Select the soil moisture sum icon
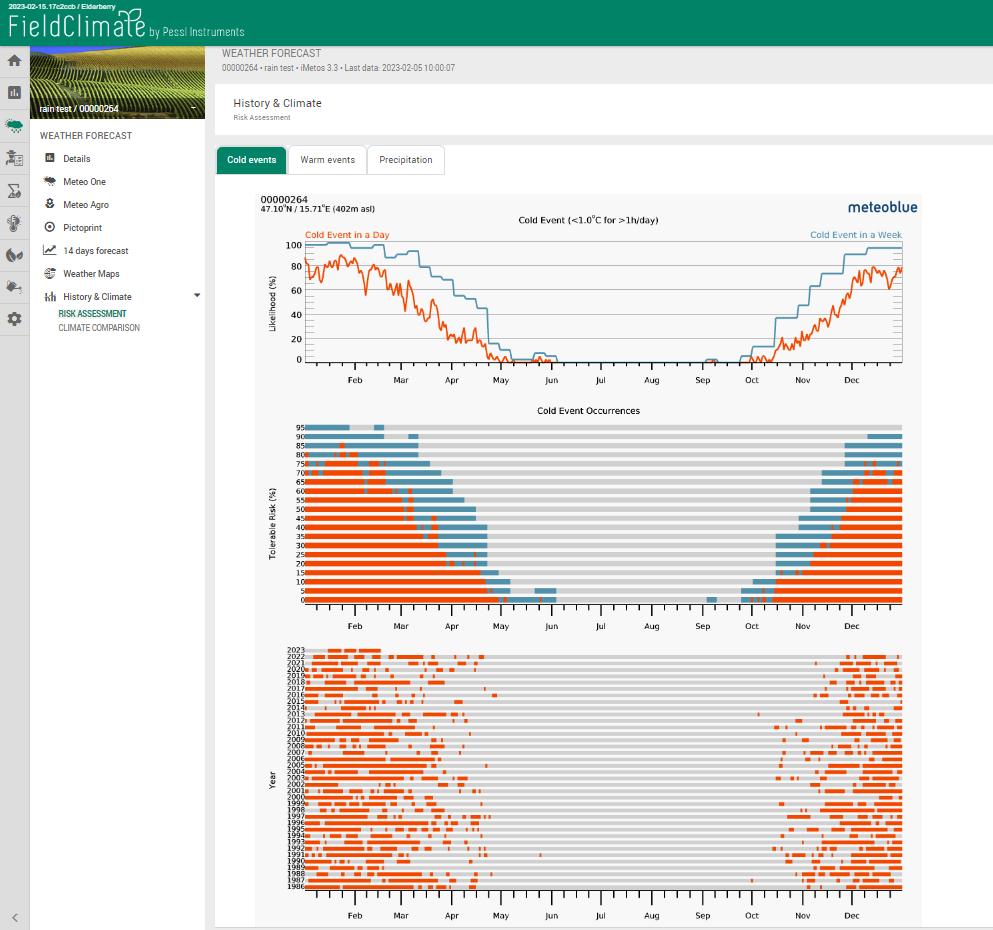Viewport: 993px width, 930px height. pos(14,190)
